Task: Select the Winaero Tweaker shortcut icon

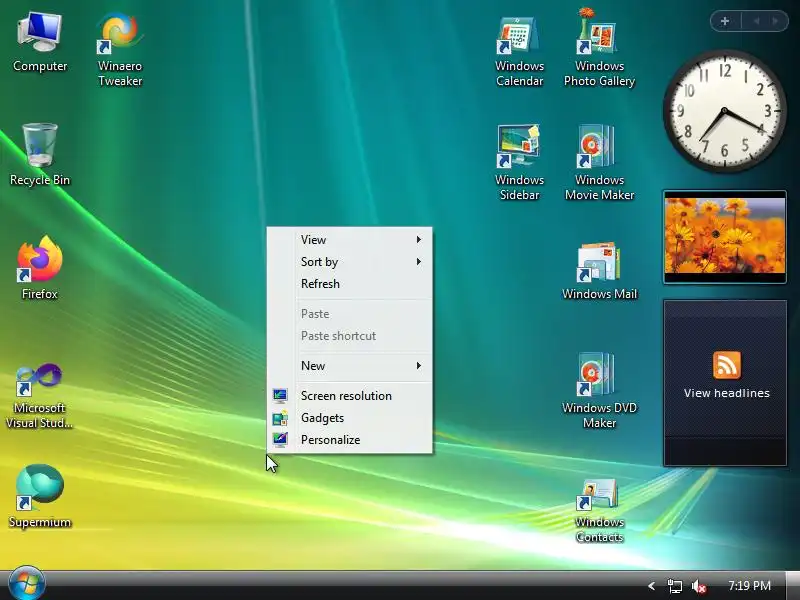Action: tap(120, 48)
